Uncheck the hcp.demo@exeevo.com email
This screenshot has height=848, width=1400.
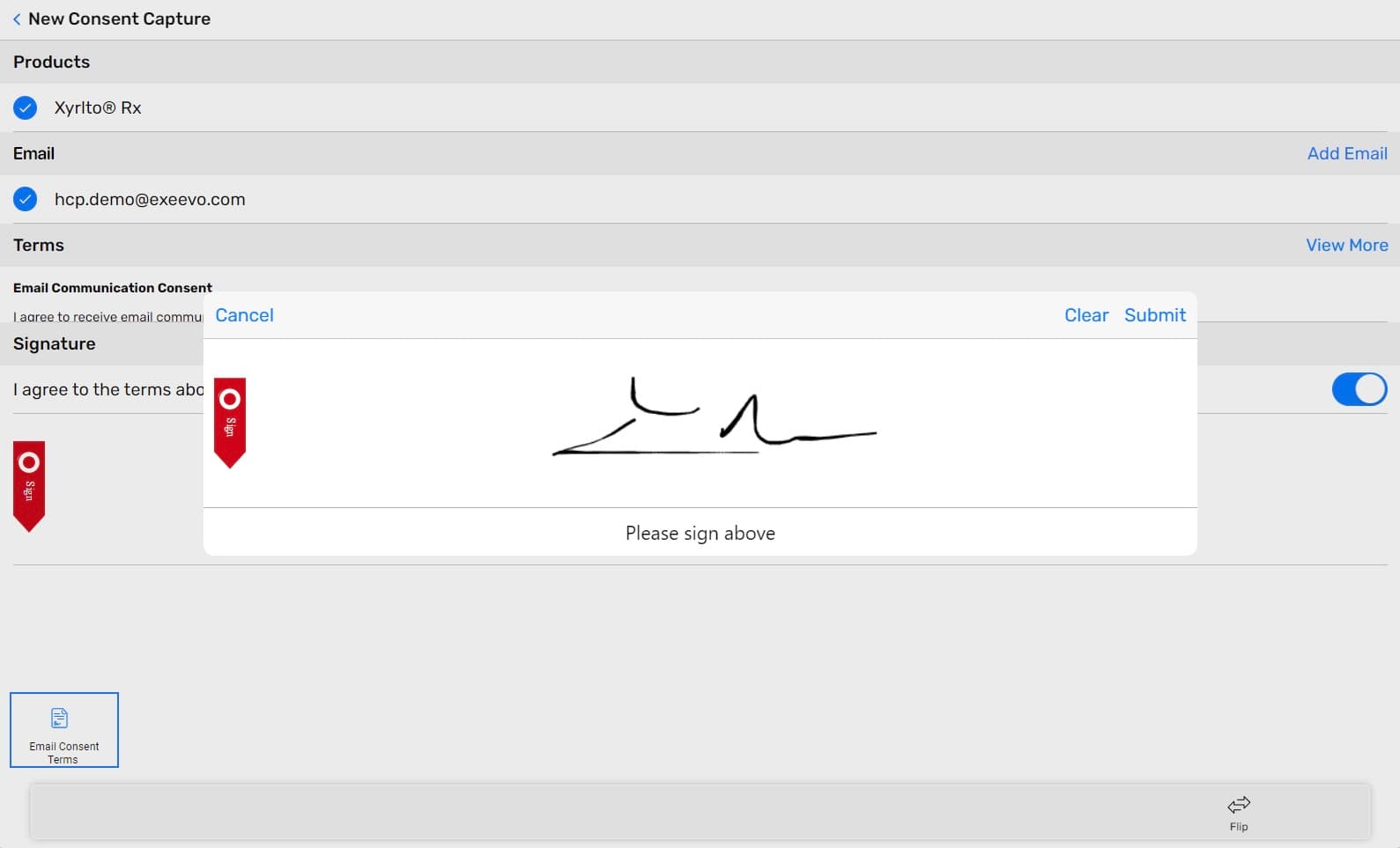coord(26,199)
